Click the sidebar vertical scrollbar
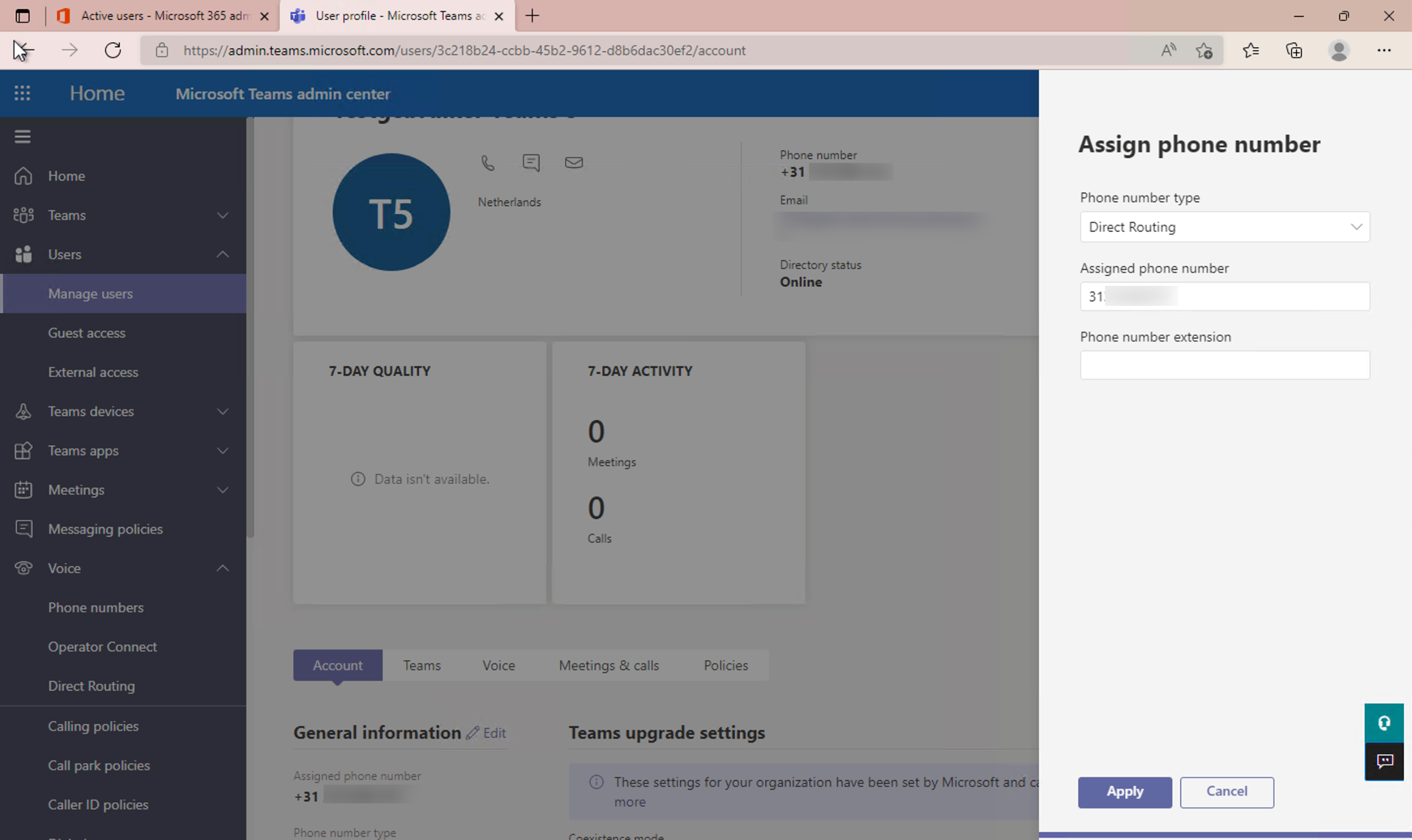 [250, 327]
